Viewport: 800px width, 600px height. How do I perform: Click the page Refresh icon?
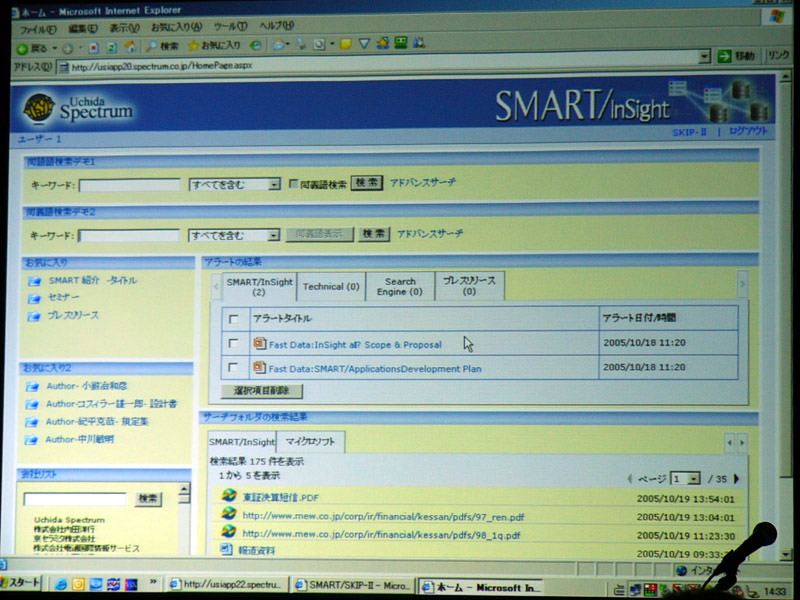112,48
